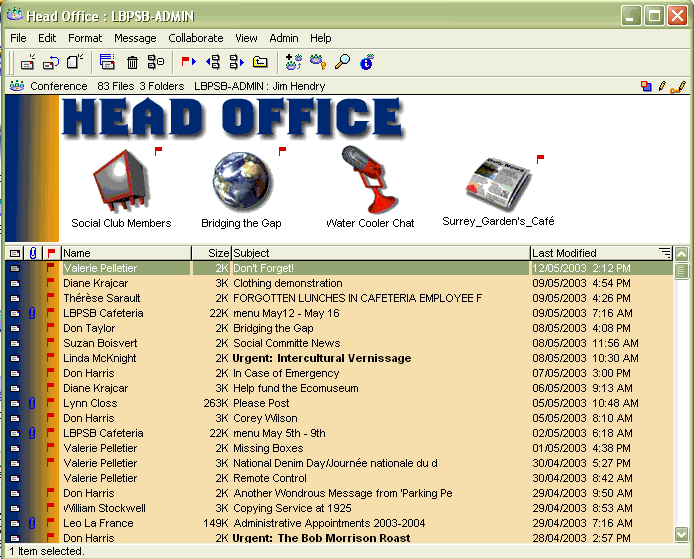Toggle unread flag on Urgent: Intercultural Vernissage message
This screenshot has height=559, width=694.
pyautogui.click(x=51, y=358)
